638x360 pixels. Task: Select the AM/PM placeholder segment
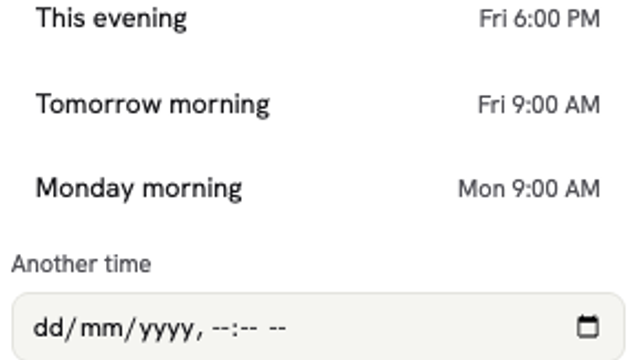point(277,328)
